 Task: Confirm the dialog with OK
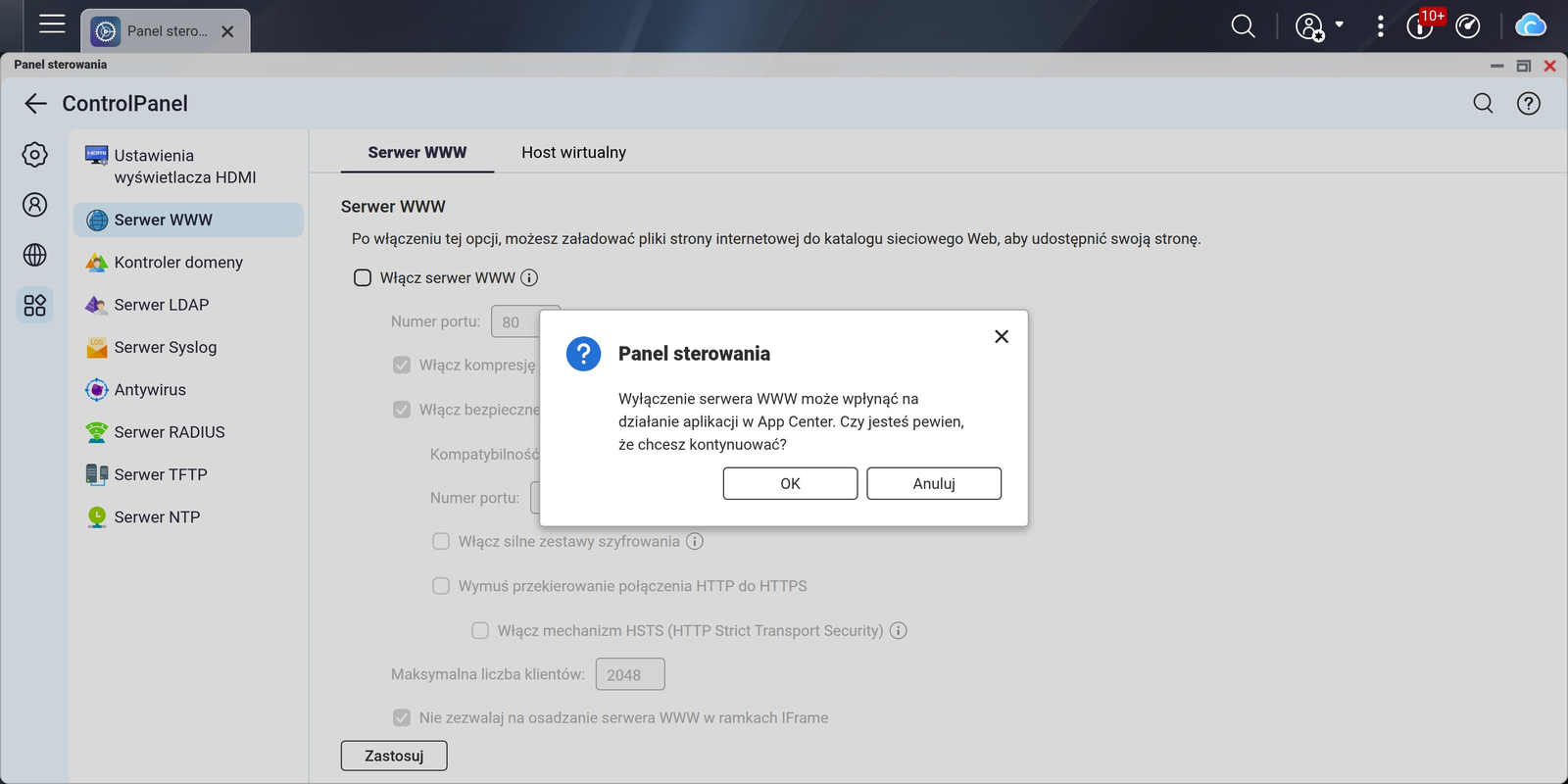click(790, 483)
